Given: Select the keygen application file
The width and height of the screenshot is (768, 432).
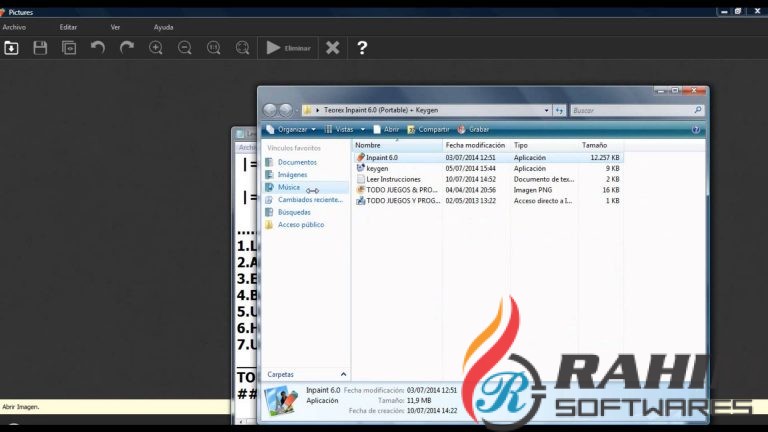Looking at the screenshot, I should [x=377, y=168].
